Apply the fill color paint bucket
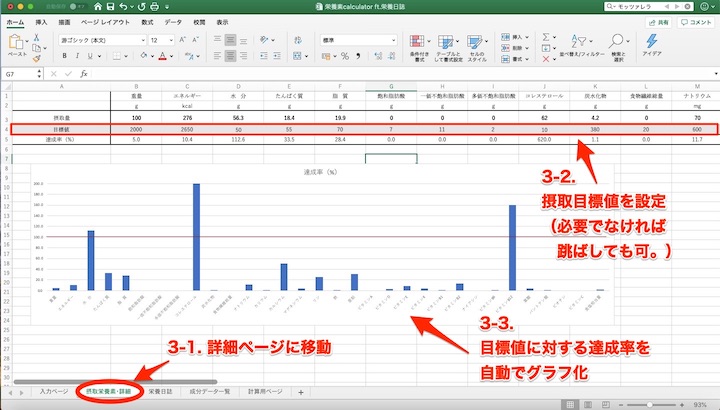The width and height of the screenshot is (720, 410). (144, 56)
